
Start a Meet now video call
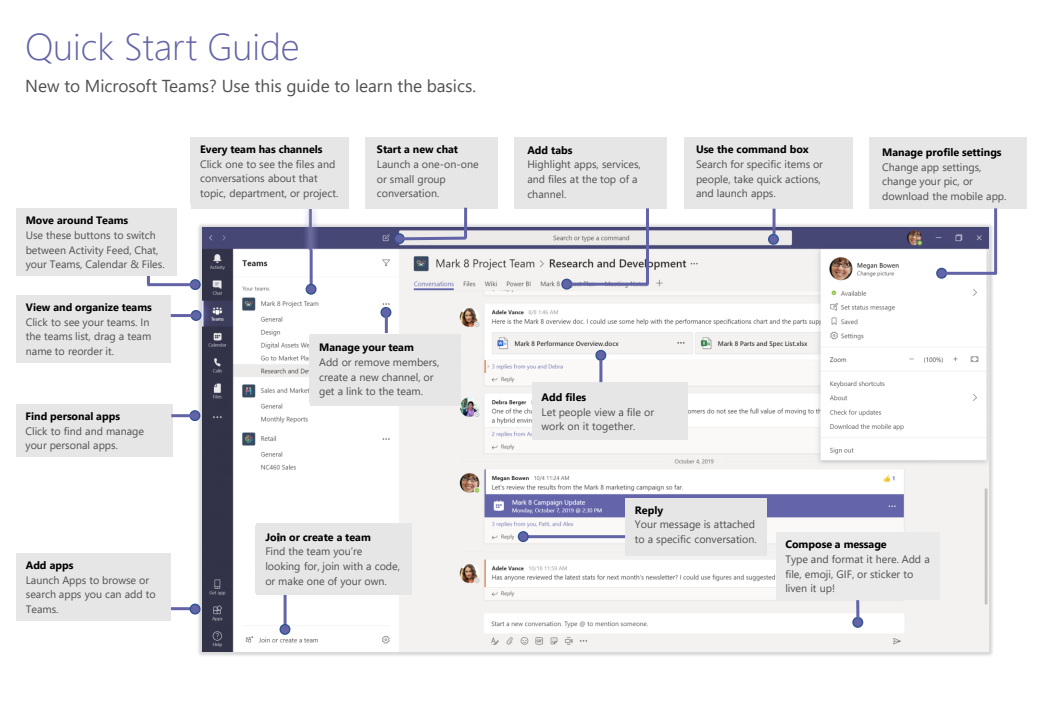pyautogui.click(x=568, y=641)
